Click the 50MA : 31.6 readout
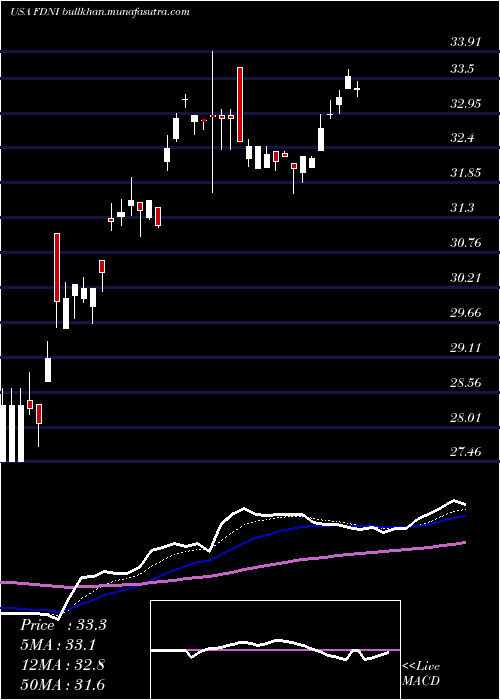The image size is (500, 700). (62, 684)
